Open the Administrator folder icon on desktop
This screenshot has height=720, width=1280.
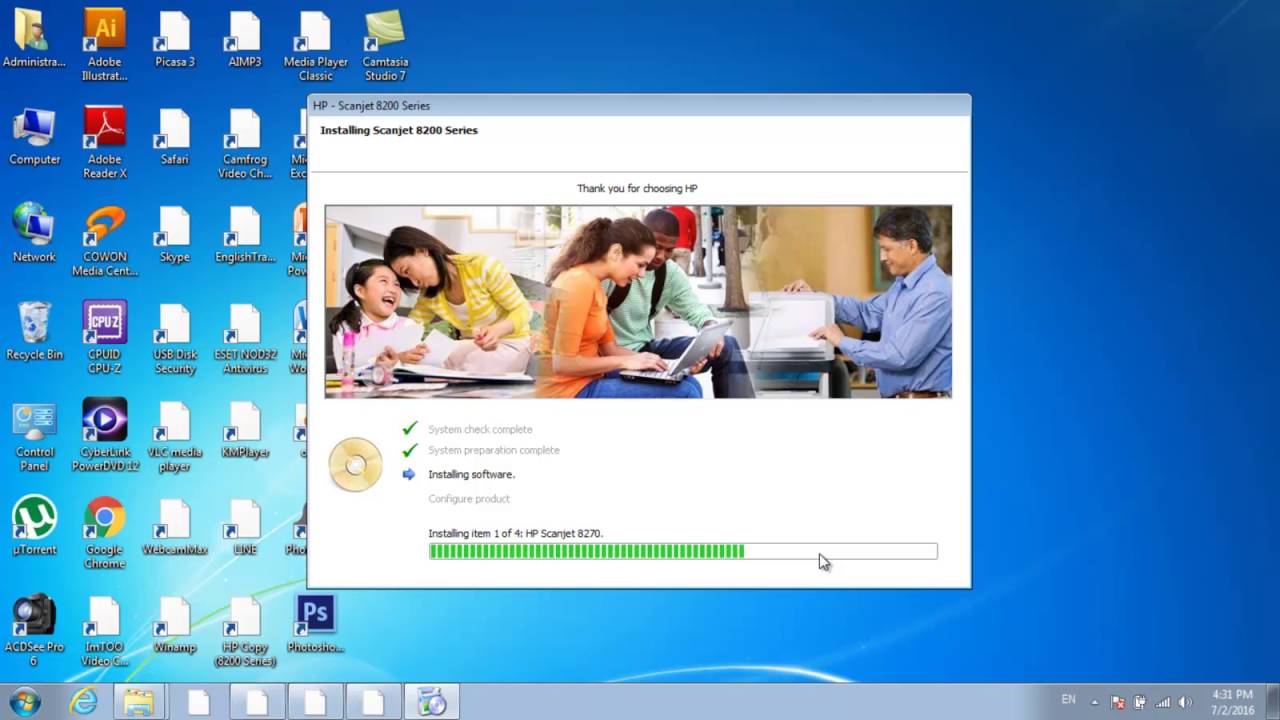click(x=34, y=40)
